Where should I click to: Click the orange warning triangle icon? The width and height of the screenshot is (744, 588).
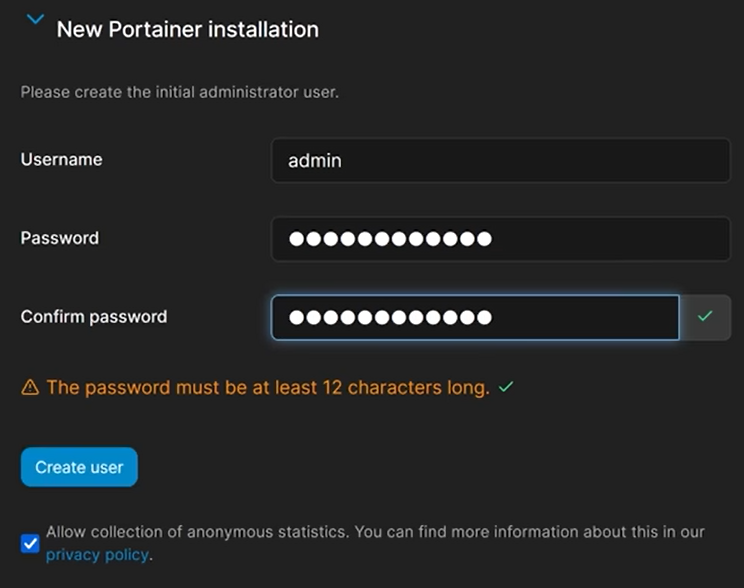30,388
